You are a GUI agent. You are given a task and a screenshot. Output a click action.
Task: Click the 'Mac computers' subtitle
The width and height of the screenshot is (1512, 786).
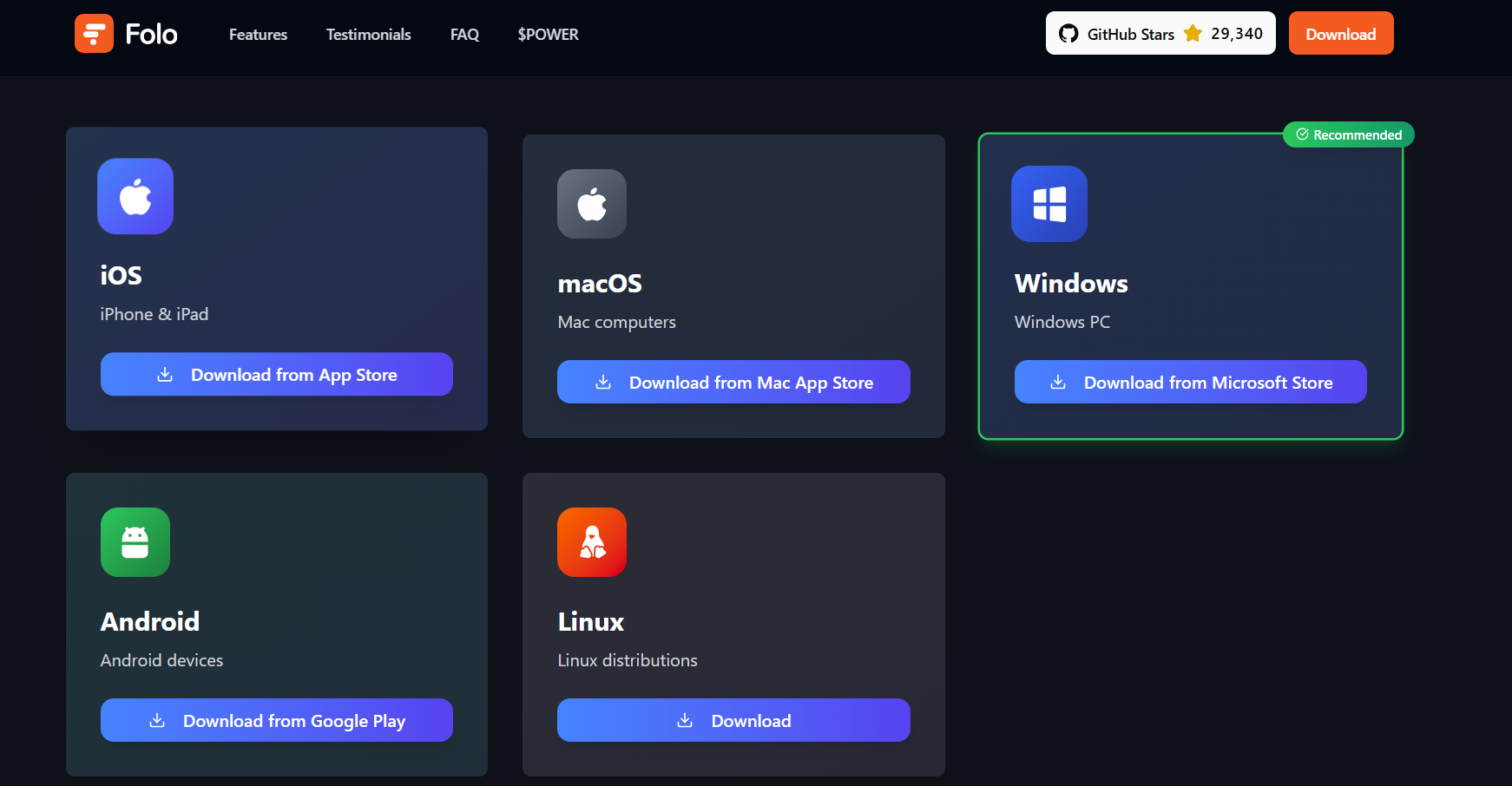point(616,322)
